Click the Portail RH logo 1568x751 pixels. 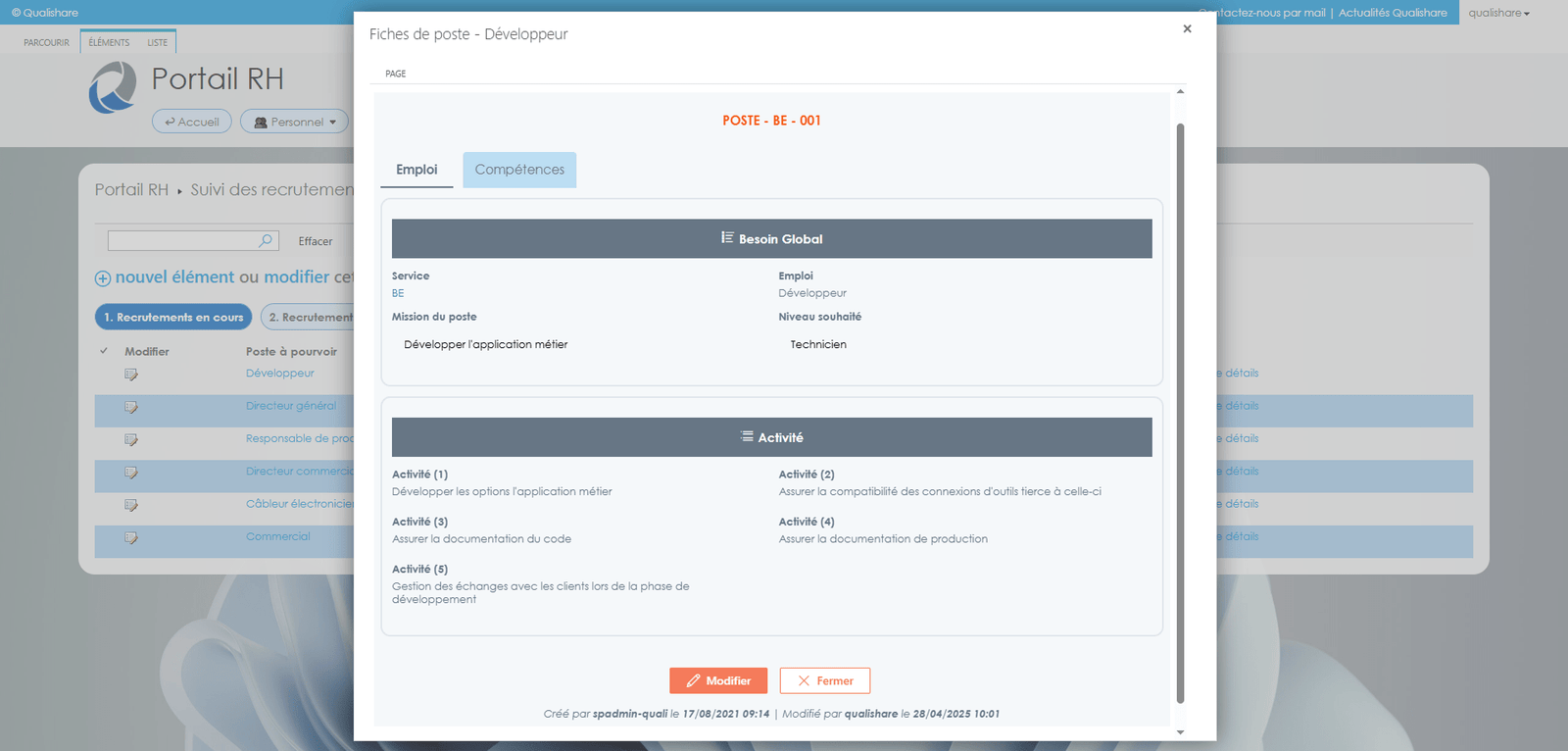point(113,87)
